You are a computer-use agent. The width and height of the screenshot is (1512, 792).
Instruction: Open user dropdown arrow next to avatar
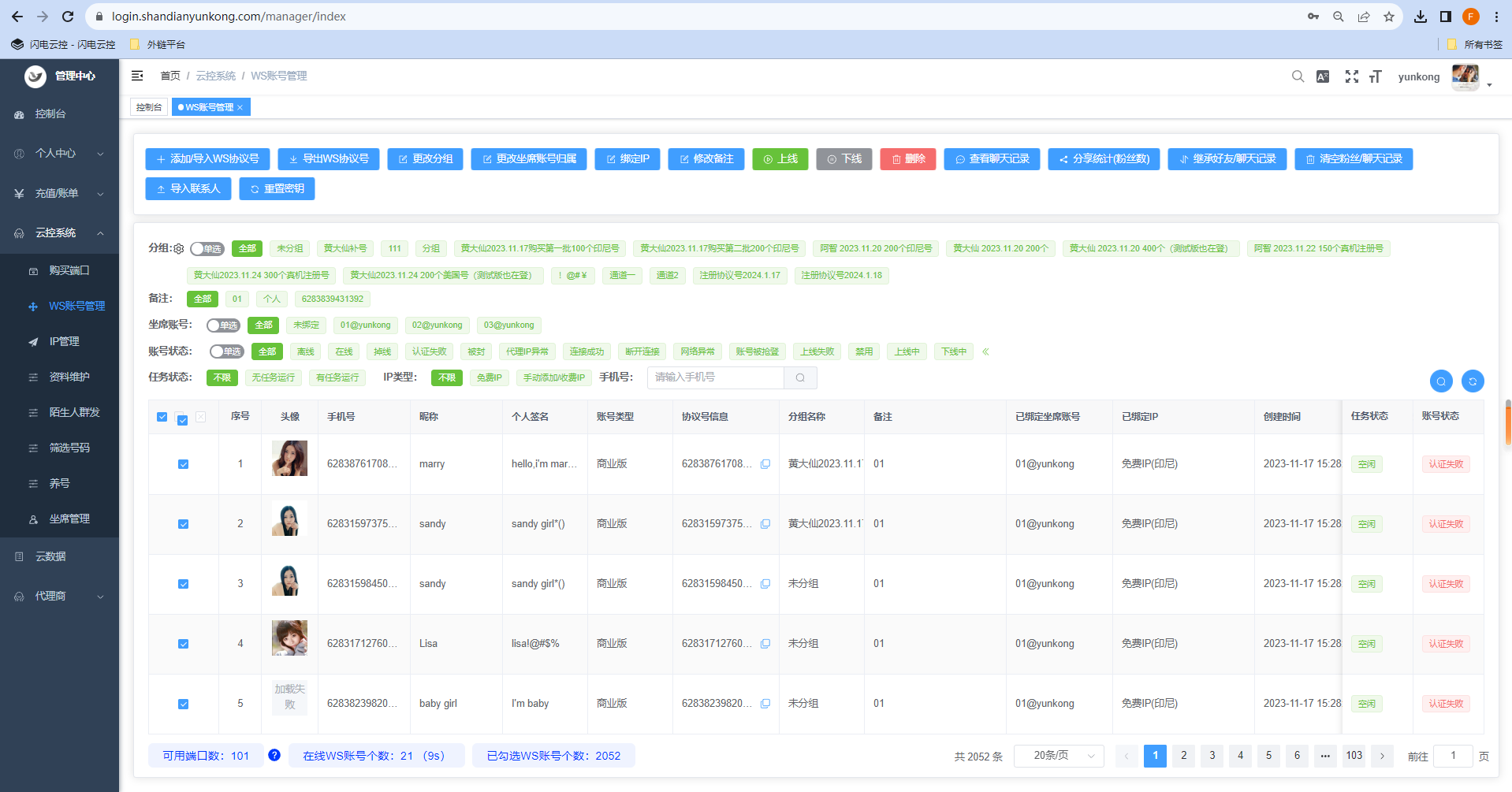pos(1489,84)
